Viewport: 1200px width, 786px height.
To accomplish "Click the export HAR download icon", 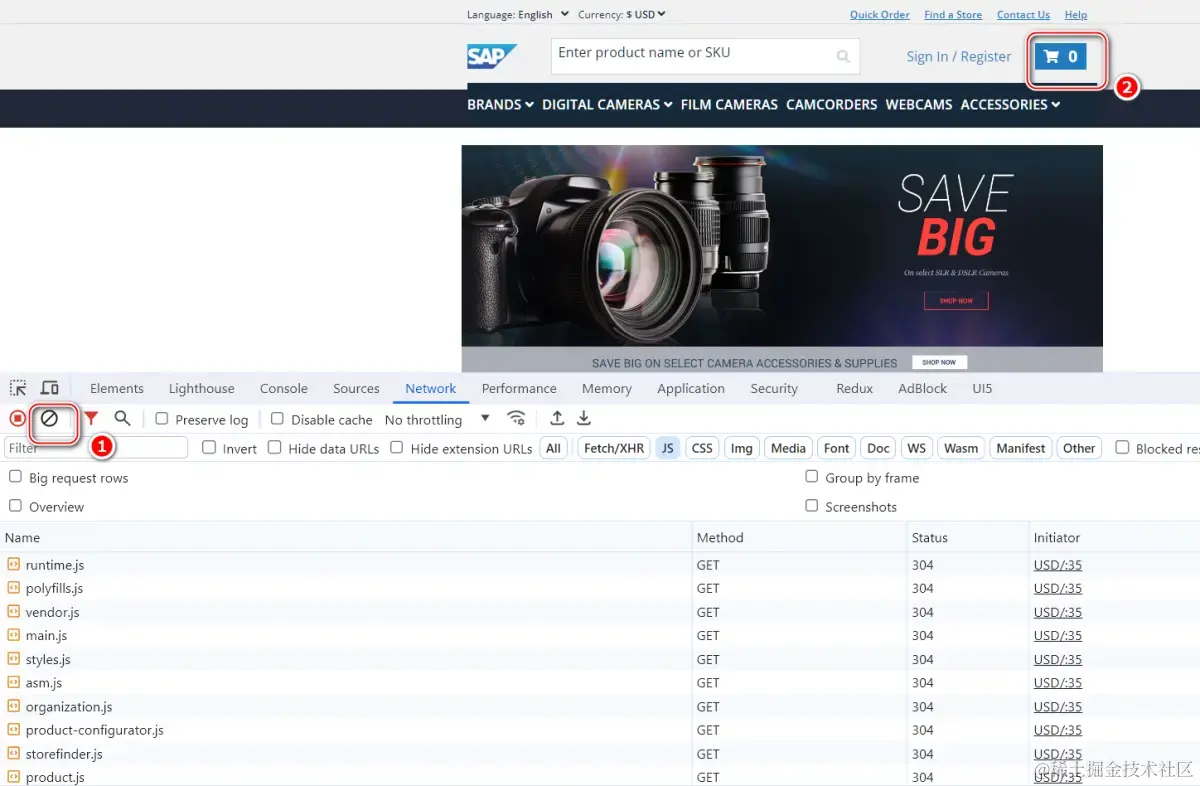I will pos(584,419).
